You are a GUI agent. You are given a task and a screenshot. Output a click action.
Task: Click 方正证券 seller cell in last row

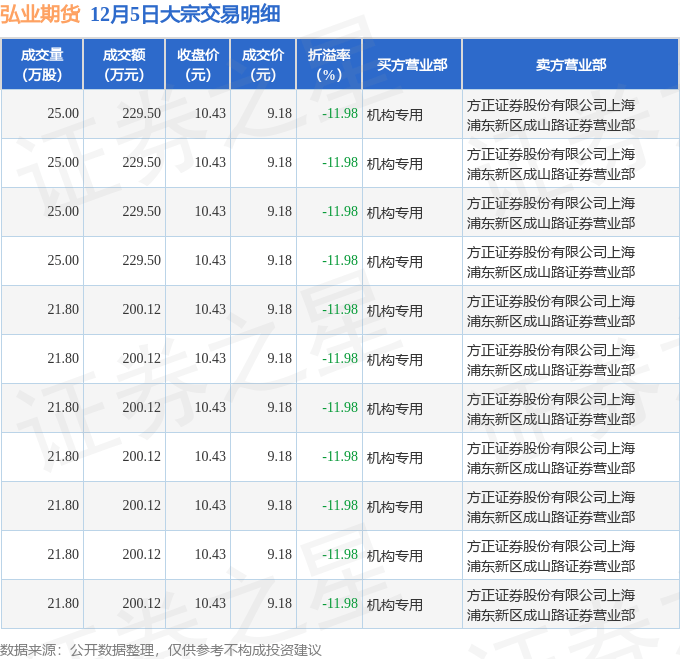tap(551, 604)
